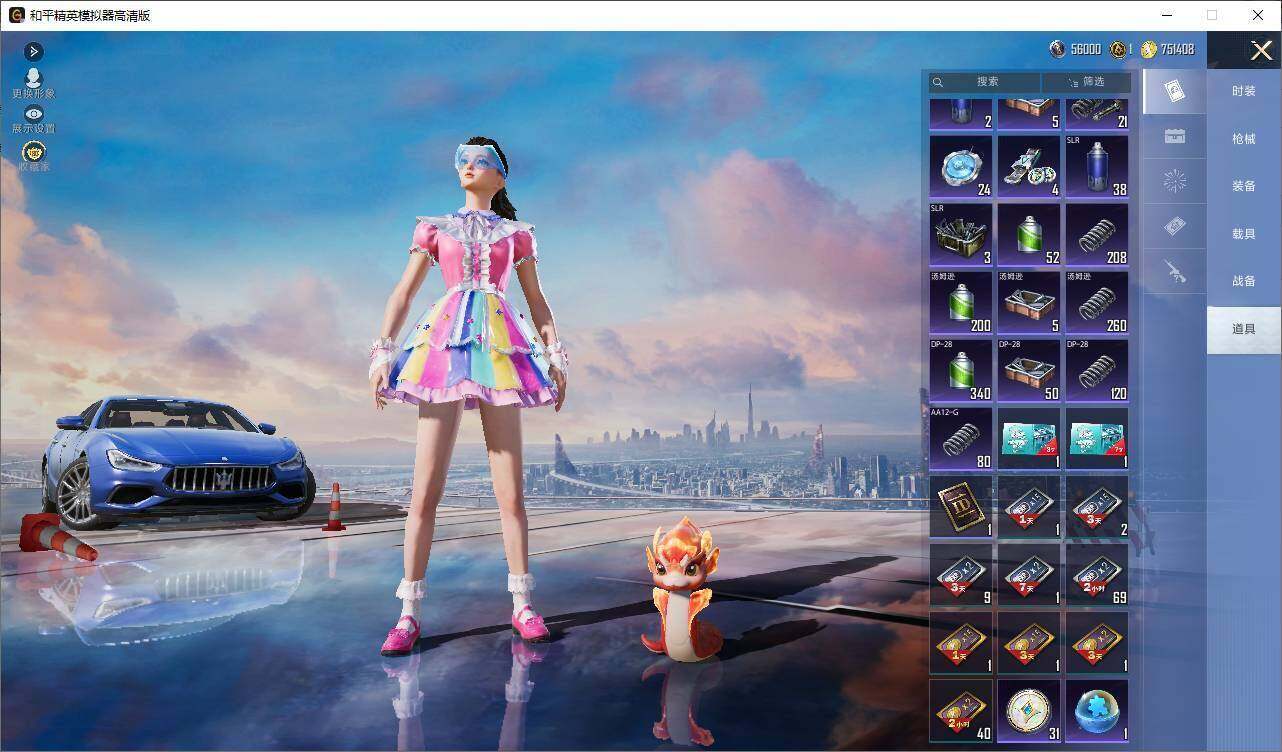Click the orange dragon pet companion

(682, 587)
